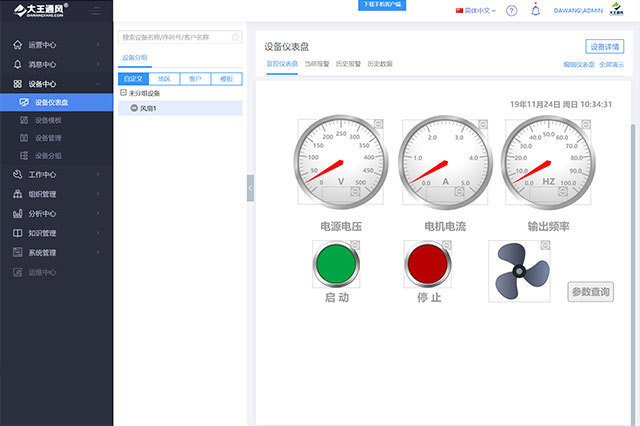
Task: Collapse the 未分组设备 tree node
Action: 122,93
